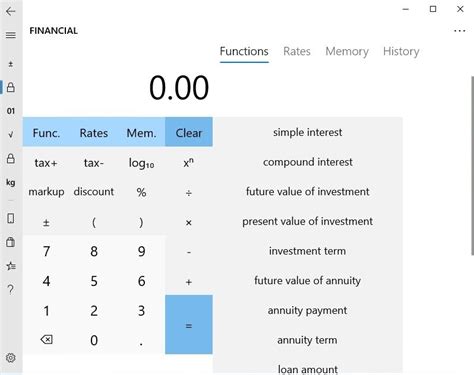Click the functions list vertical scrollbar
The image size is (474, 375).
click(x=472, y=166)
